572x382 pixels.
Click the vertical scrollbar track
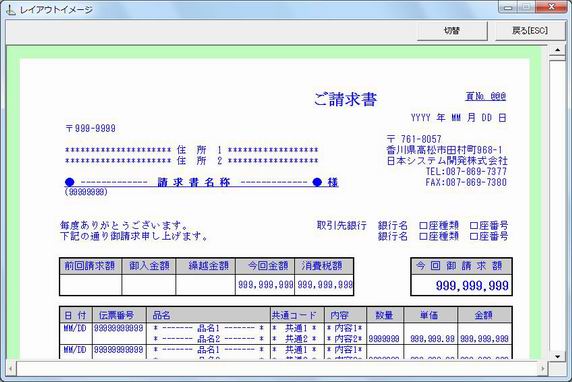pyautogui.click(x=557, y=203)
